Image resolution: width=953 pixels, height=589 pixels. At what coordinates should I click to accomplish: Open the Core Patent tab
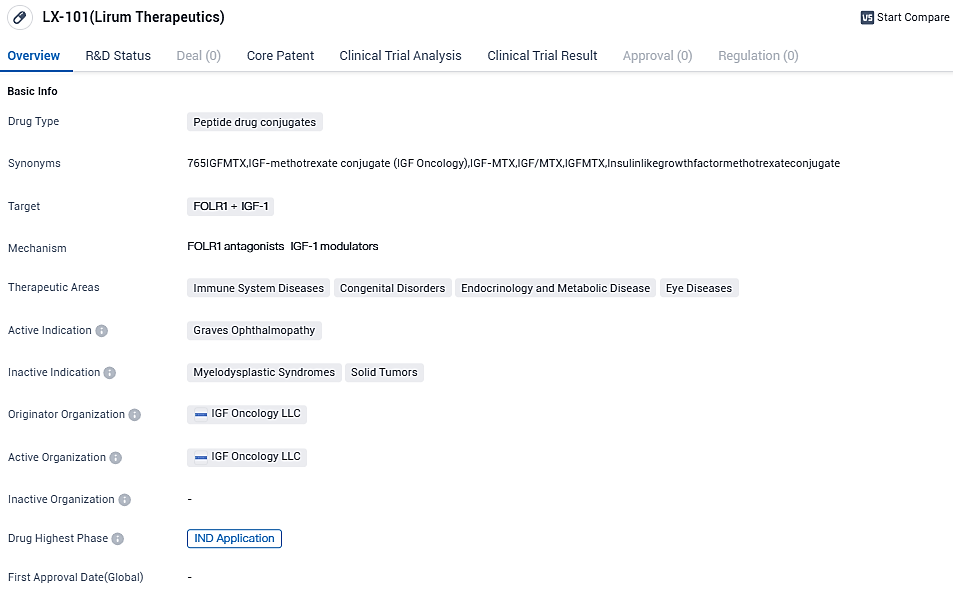pyautogui.click(x=280, y=56)
